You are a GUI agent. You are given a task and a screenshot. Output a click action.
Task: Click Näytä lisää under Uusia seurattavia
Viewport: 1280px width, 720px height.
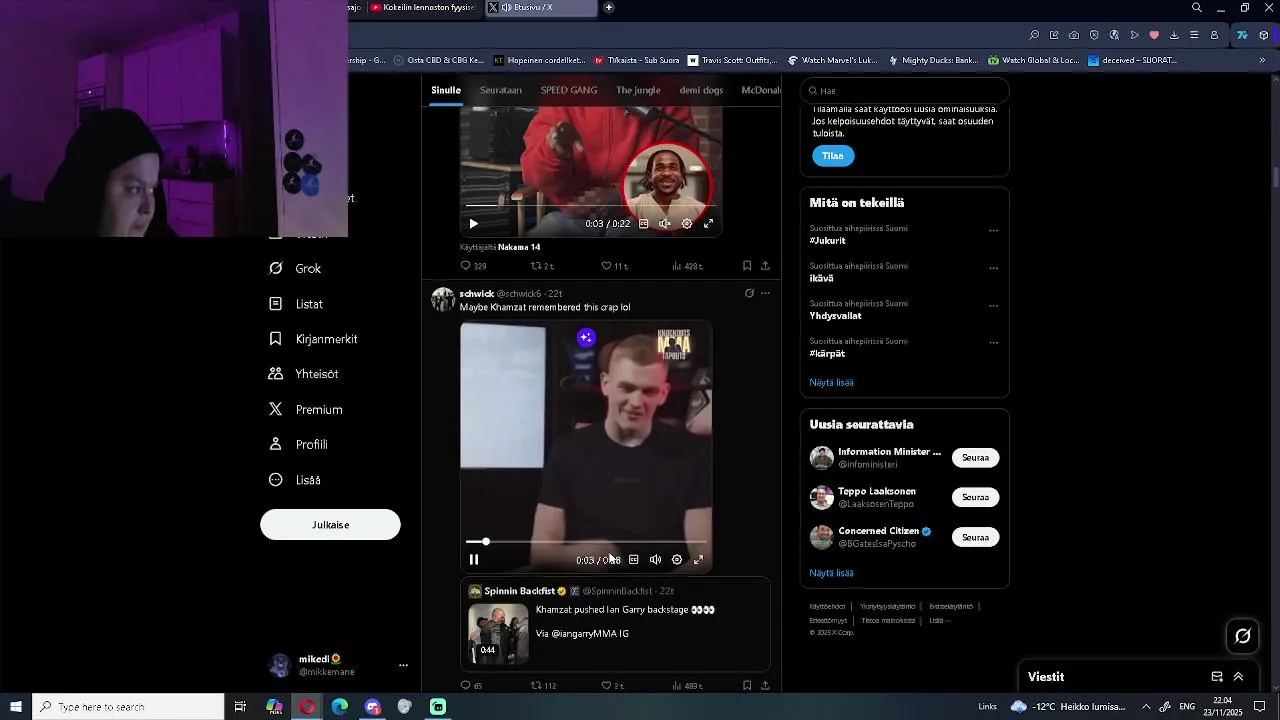pyautogui.click(x=831, y=573)
